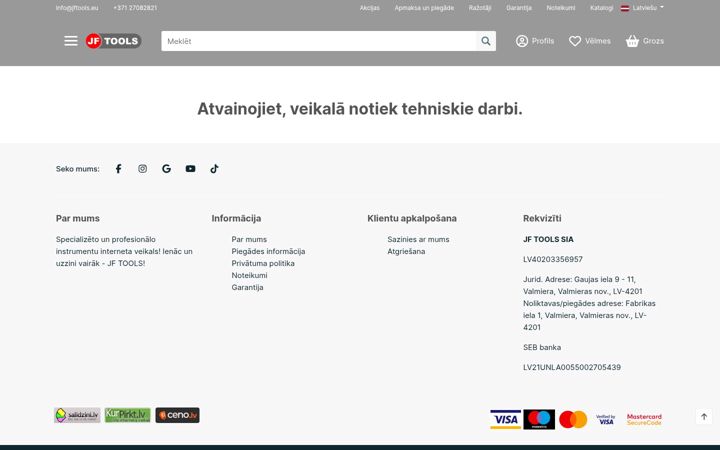Open footer Par mums link

(249, 239)
